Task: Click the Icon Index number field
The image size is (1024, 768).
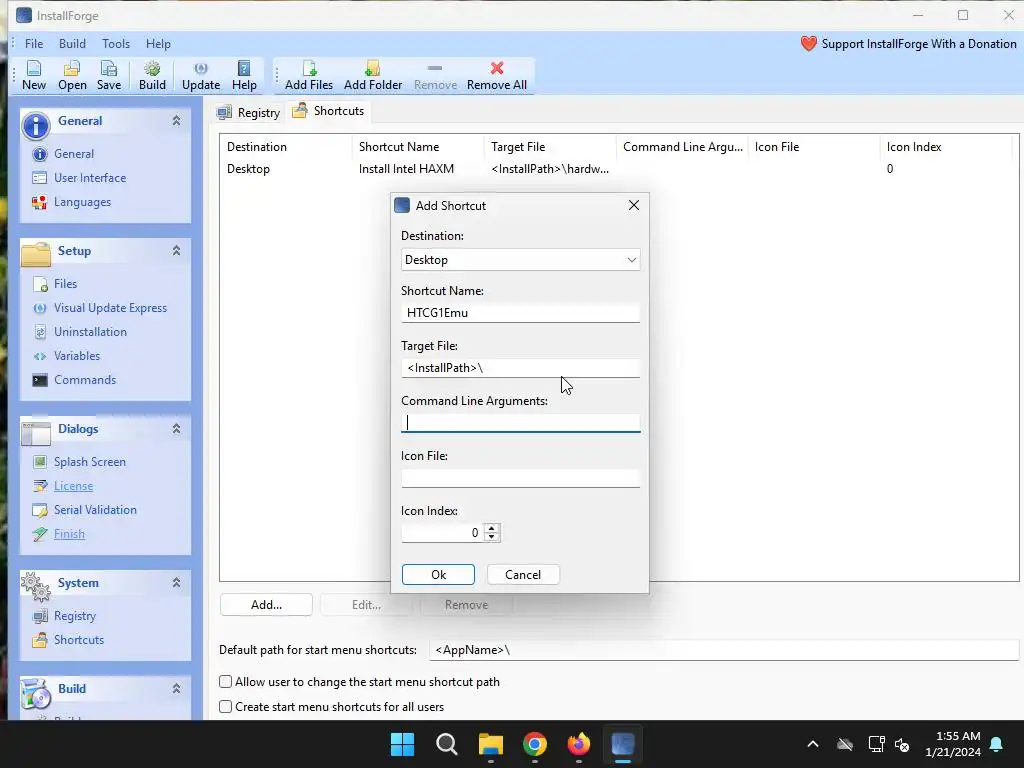Action: pyautogui.click(x=443, y=533)
